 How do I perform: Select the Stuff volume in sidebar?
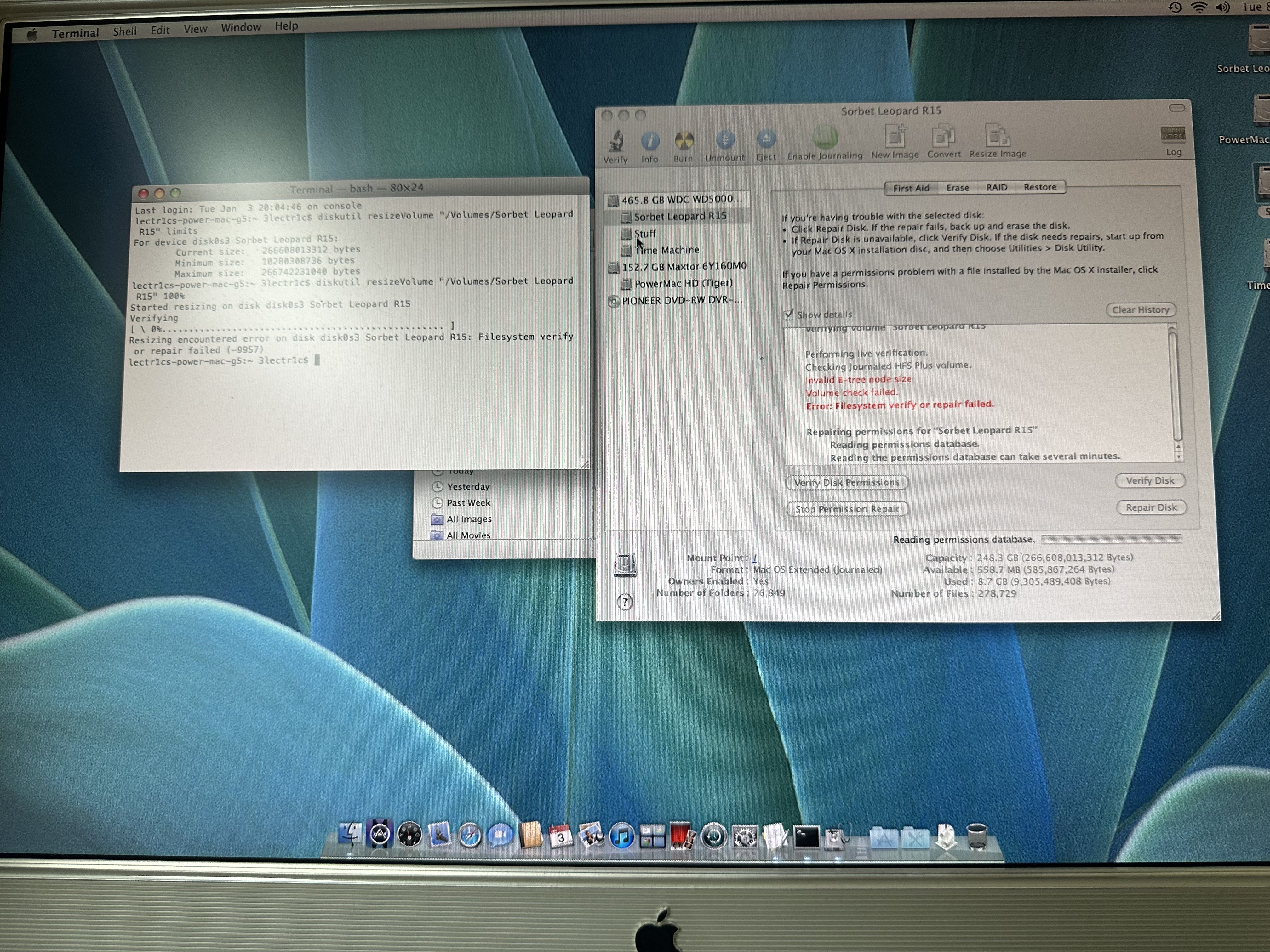(x=645, y=234)
